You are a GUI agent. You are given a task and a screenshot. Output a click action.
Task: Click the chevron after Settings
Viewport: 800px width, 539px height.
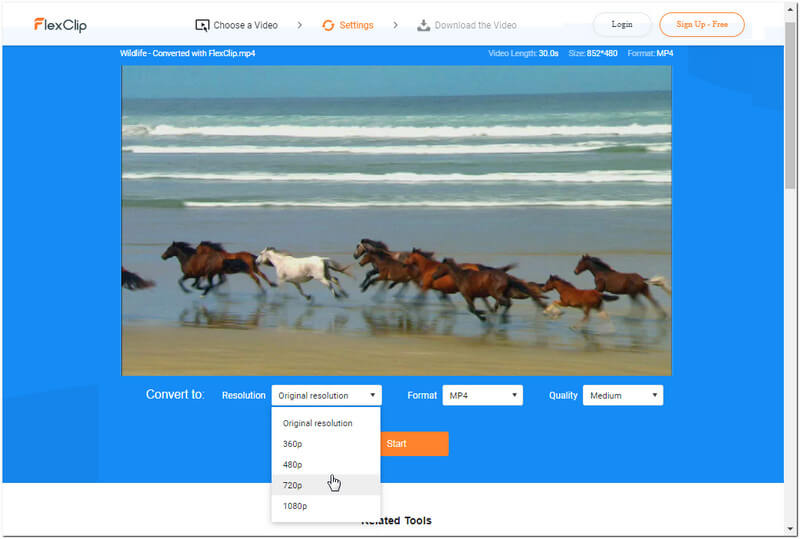[395, 25]
